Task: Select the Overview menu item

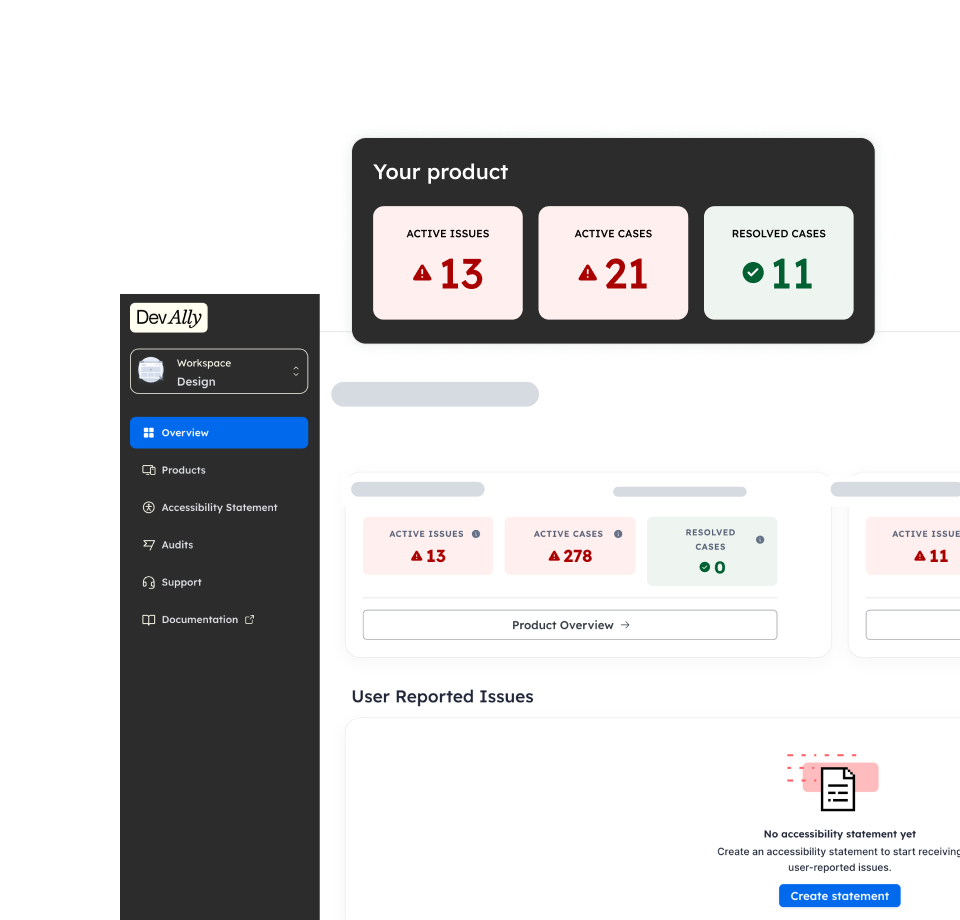Action: [219, 433]
